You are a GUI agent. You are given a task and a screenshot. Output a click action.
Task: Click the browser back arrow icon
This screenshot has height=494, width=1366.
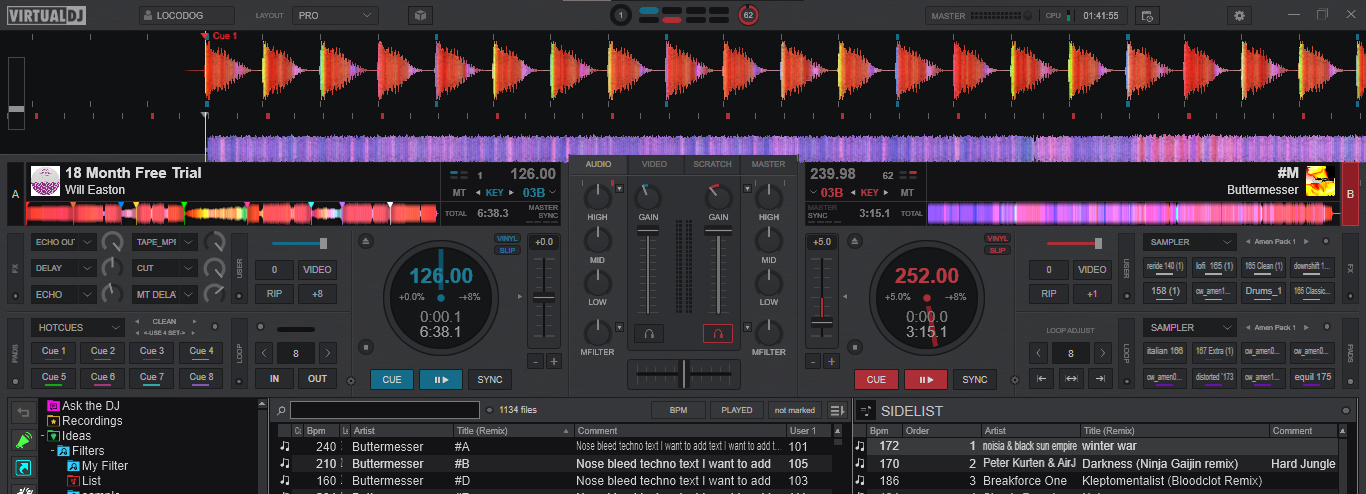click(x=23, y=412)
